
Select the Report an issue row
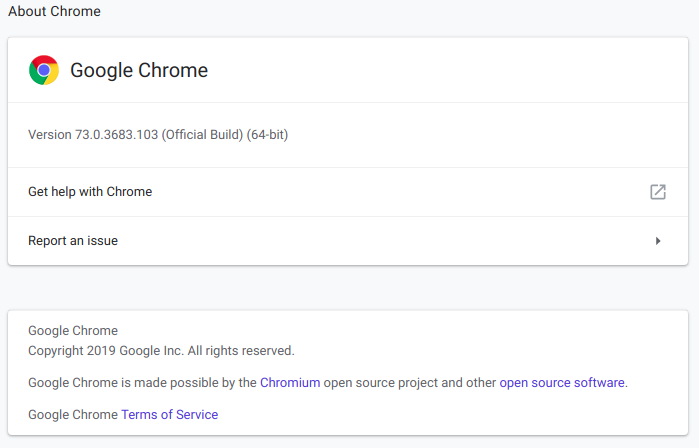(348, 241)
